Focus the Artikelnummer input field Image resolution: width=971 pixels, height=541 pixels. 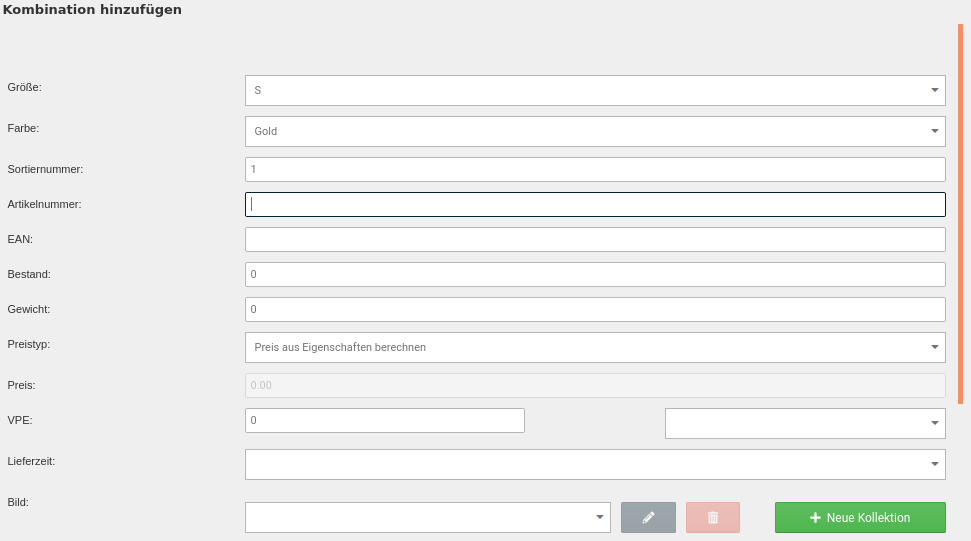pos(594,204)
